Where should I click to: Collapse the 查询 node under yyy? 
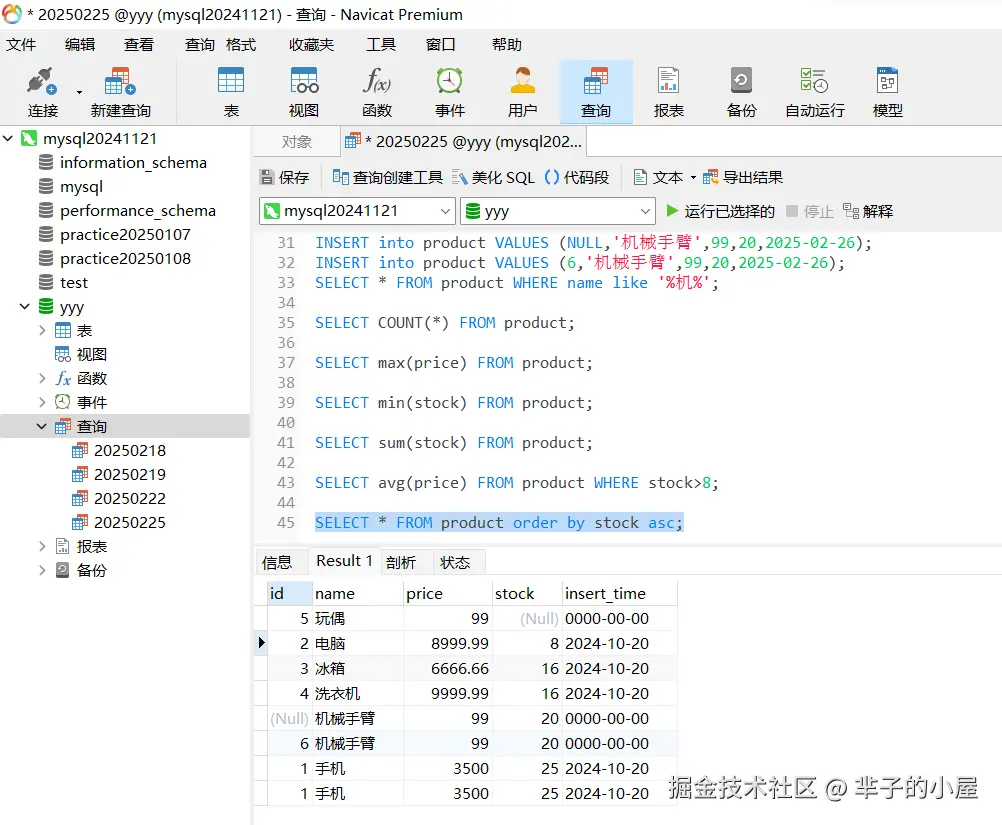click(42, 426)
